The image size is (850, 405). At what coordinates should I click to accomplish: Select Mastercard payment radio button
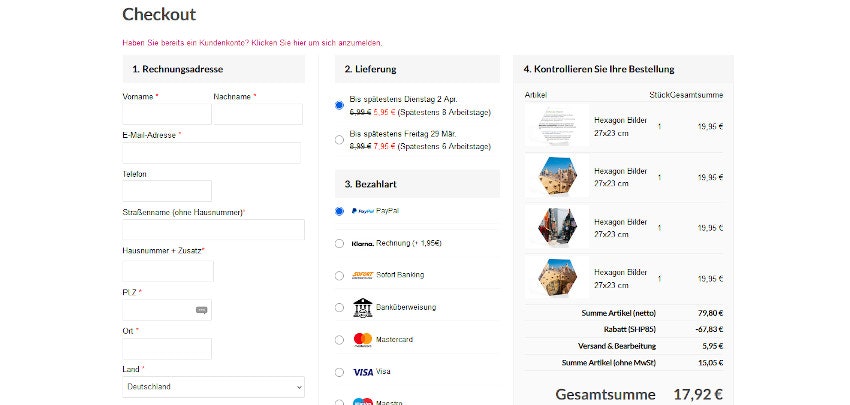point(340,339)
